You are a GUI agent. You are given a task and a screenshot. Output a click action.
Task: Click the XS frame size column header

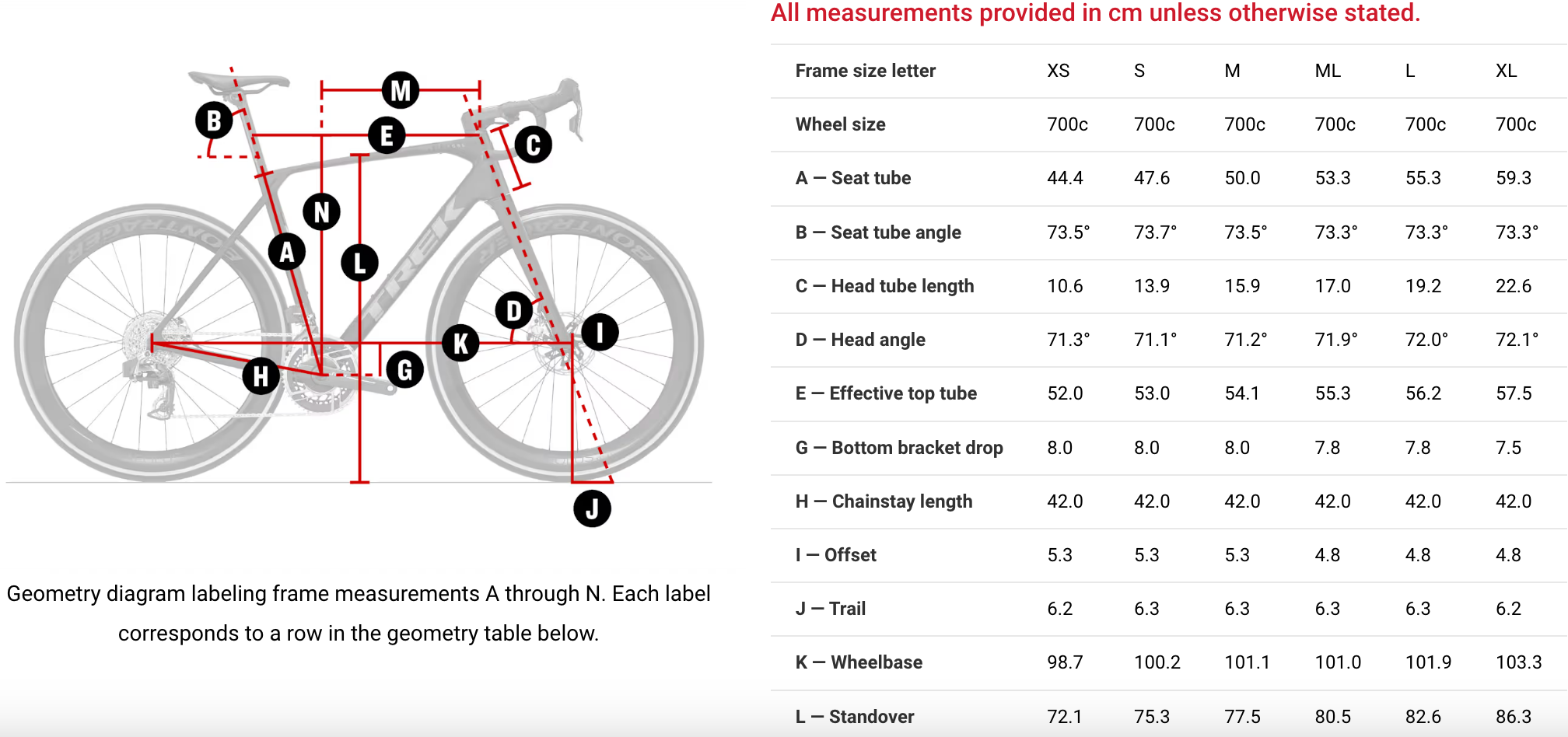1058,71
